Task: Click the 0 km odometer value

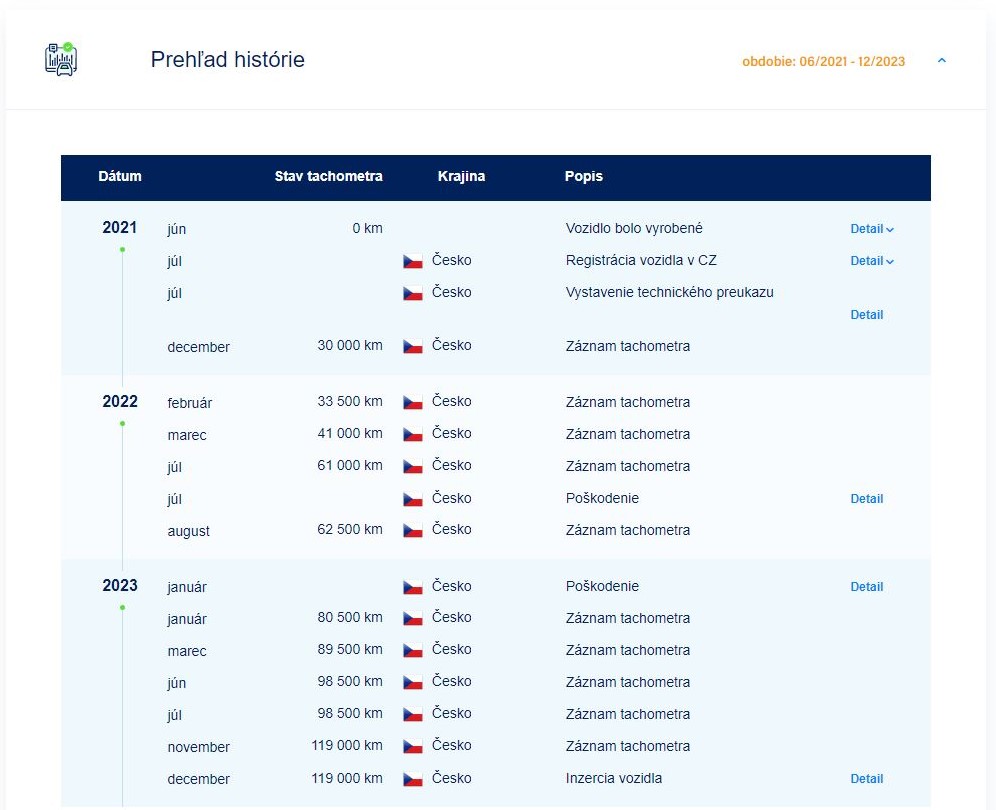Action: (368, 228)
